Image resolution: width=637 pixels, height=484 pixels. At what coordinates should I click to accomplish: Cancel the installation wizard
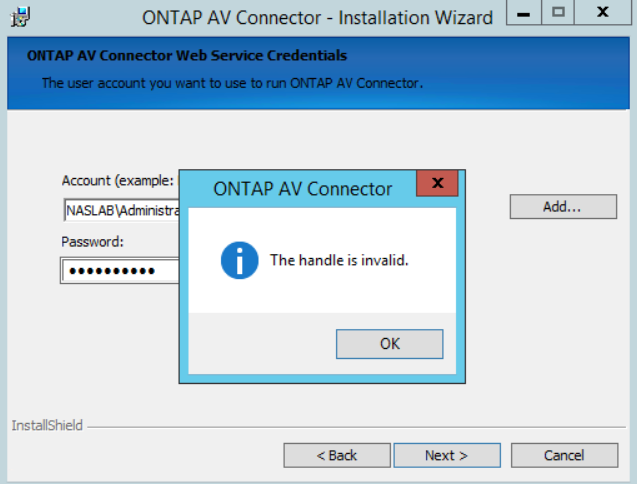pos(563,455)
